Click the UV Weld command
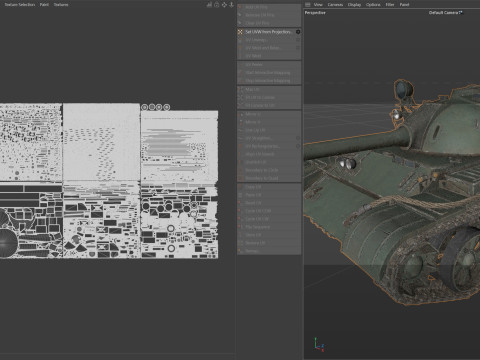This screenshot has height=360, width=480. tap(269, 56)
